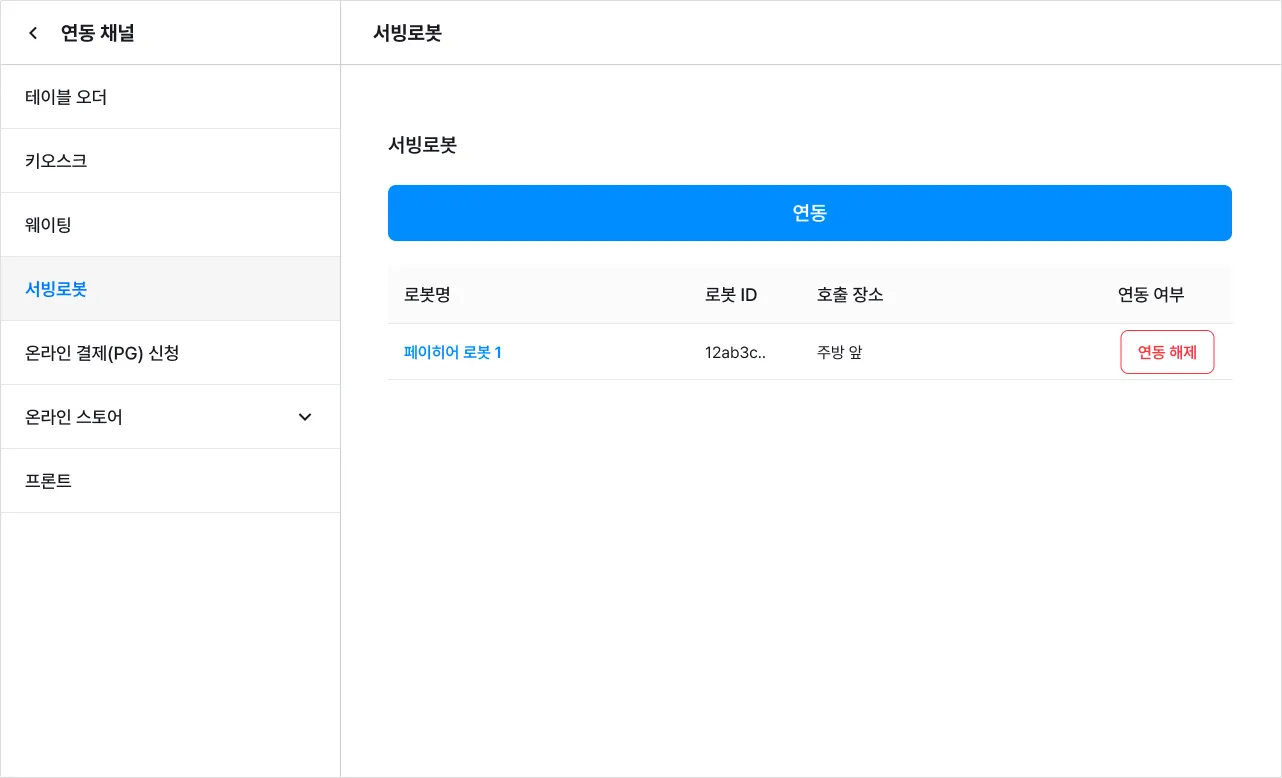Go back using the arrow beside 연동 채널

pos(33,33)
